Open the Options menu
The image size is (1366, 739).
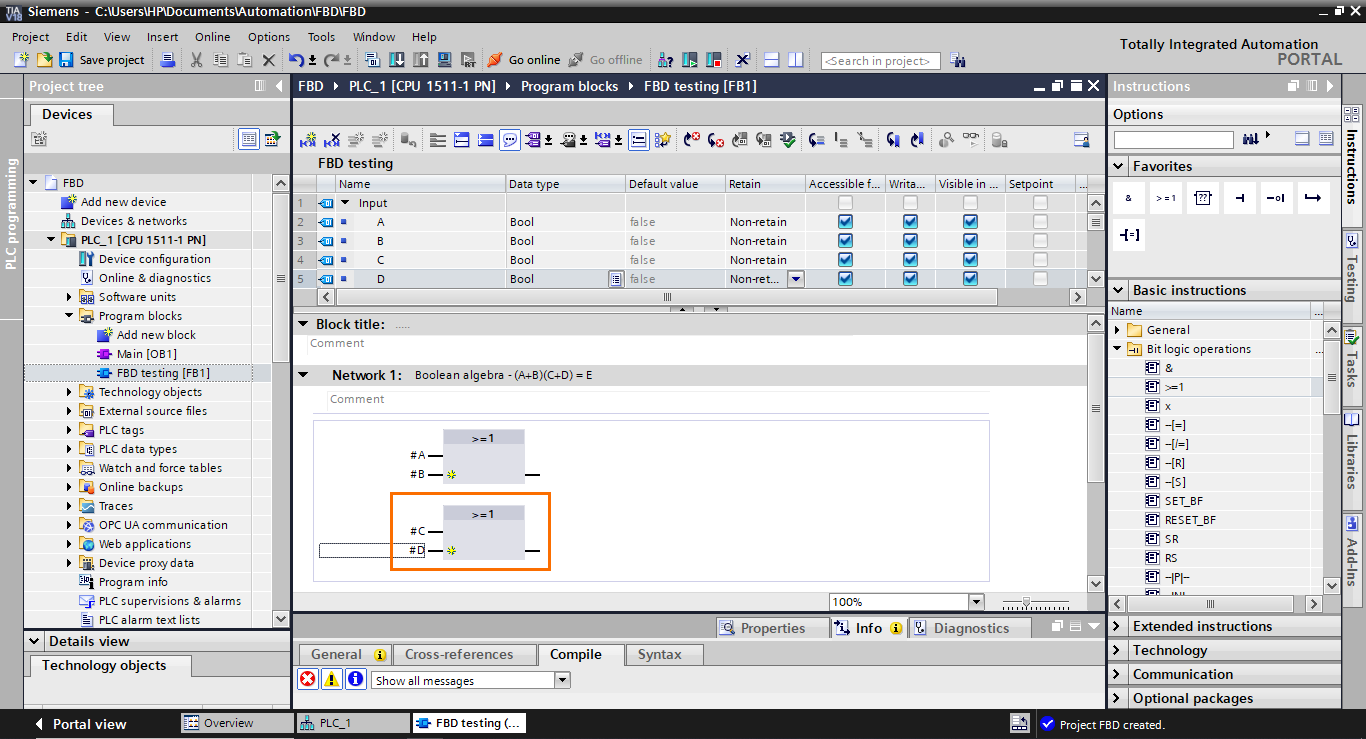268,37
